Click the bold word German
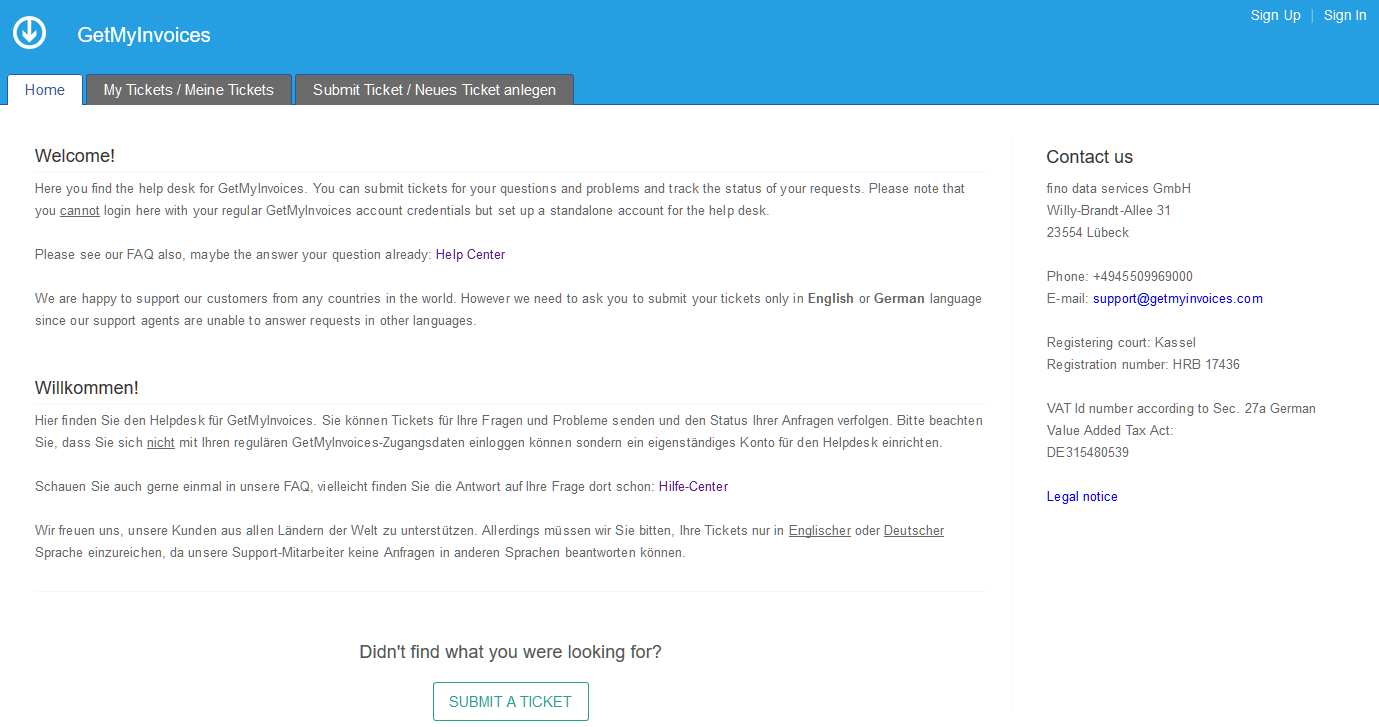Screen dimensions: 1379x727 coord(899,298)
